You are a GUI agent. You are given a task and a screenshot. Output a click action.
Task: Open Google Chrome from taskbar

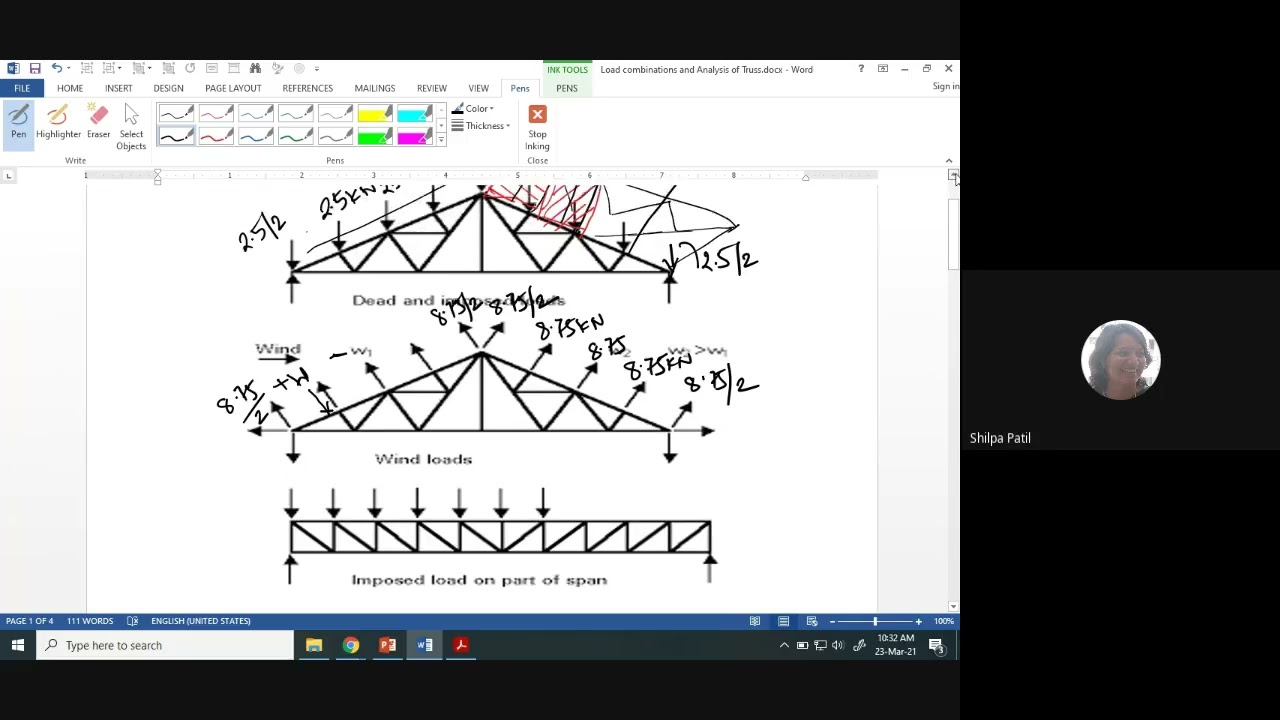tap(351, 645)
